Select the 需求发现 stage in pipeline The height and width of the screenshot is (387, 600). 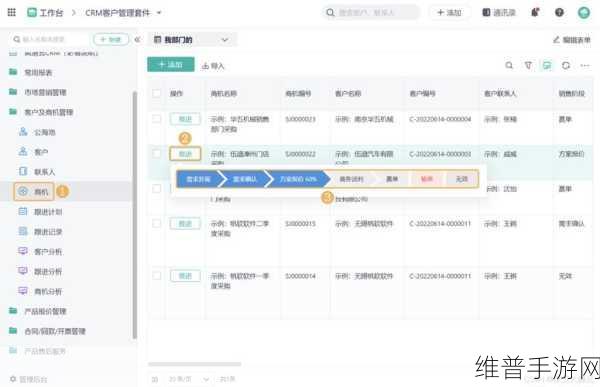click(x=198, y=179)
